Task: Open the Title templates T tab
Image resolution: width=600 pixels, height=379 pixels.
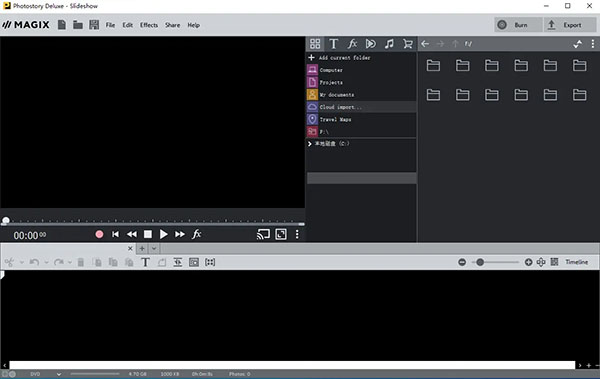Action: click(334, 44)
